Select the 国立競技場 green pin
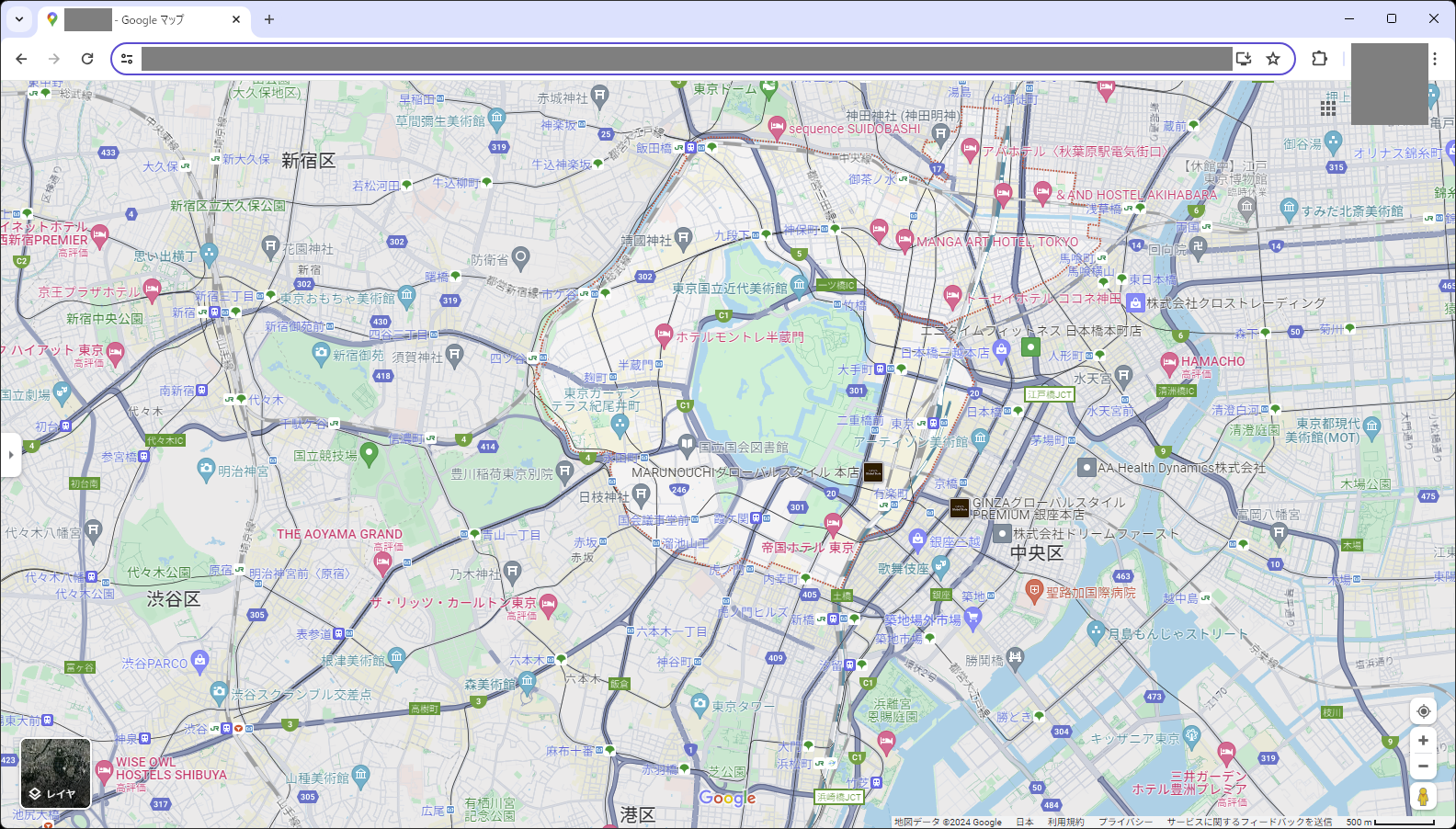Image resolution: width=1456 pixels, height=829 pixels. 370,452
